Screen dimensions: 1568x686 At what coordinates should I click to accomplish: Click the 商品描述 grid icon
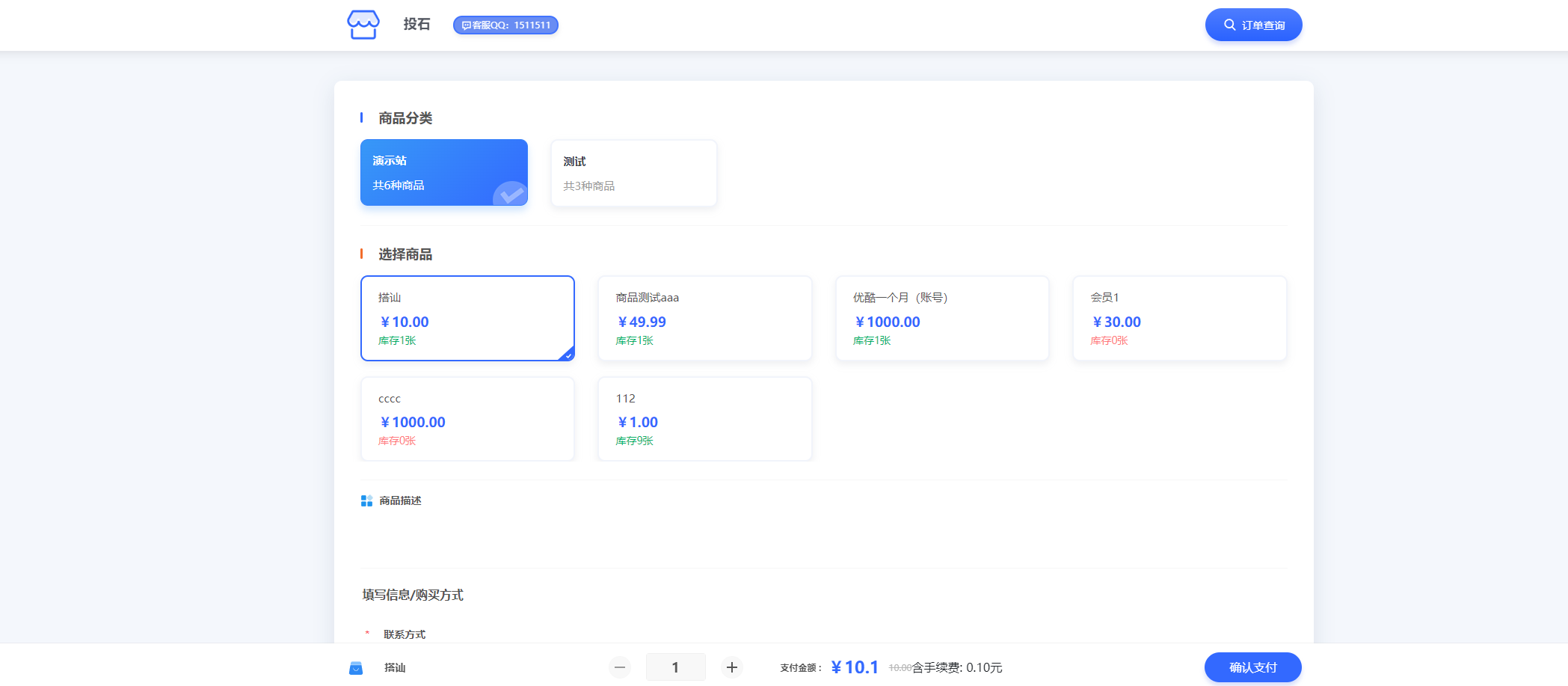(x=366, y=501)
